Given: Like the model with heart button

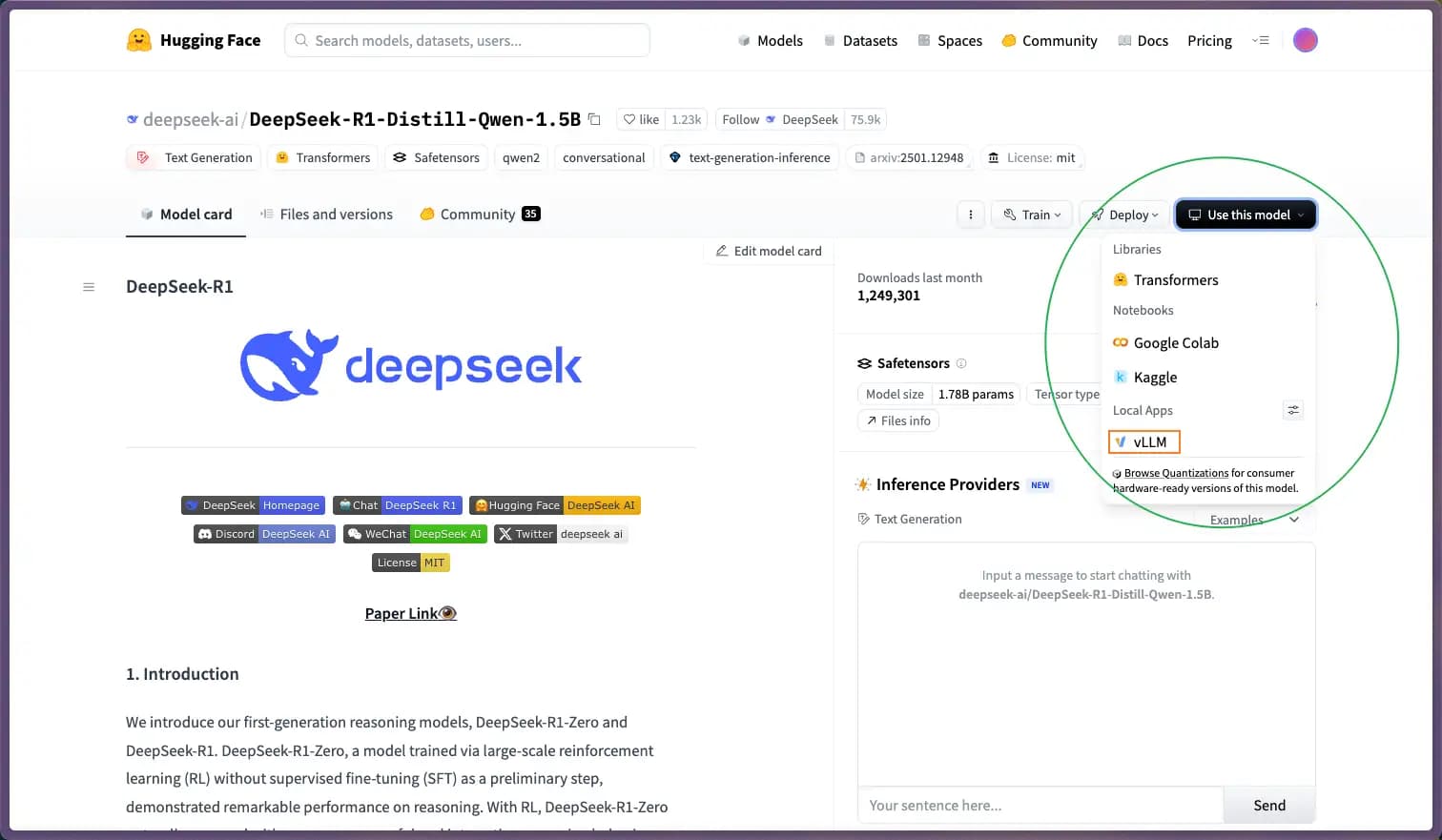Looking at the screenshot, I should [641, 119].
